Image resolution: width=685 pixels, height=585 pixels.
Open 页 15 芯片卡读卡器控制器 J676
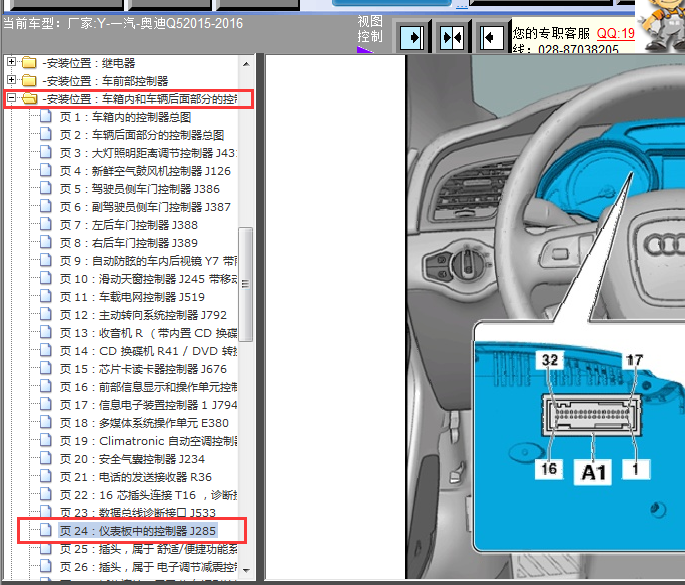(x=143, y=369)
